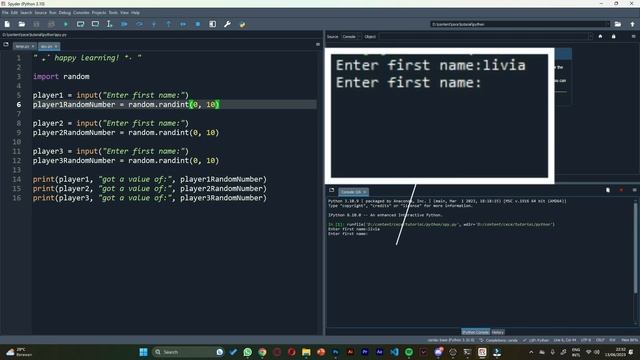Viewport: 640px width, 360px height.
Task: Select the second editor file tab
Action: [x=49, y=47]
